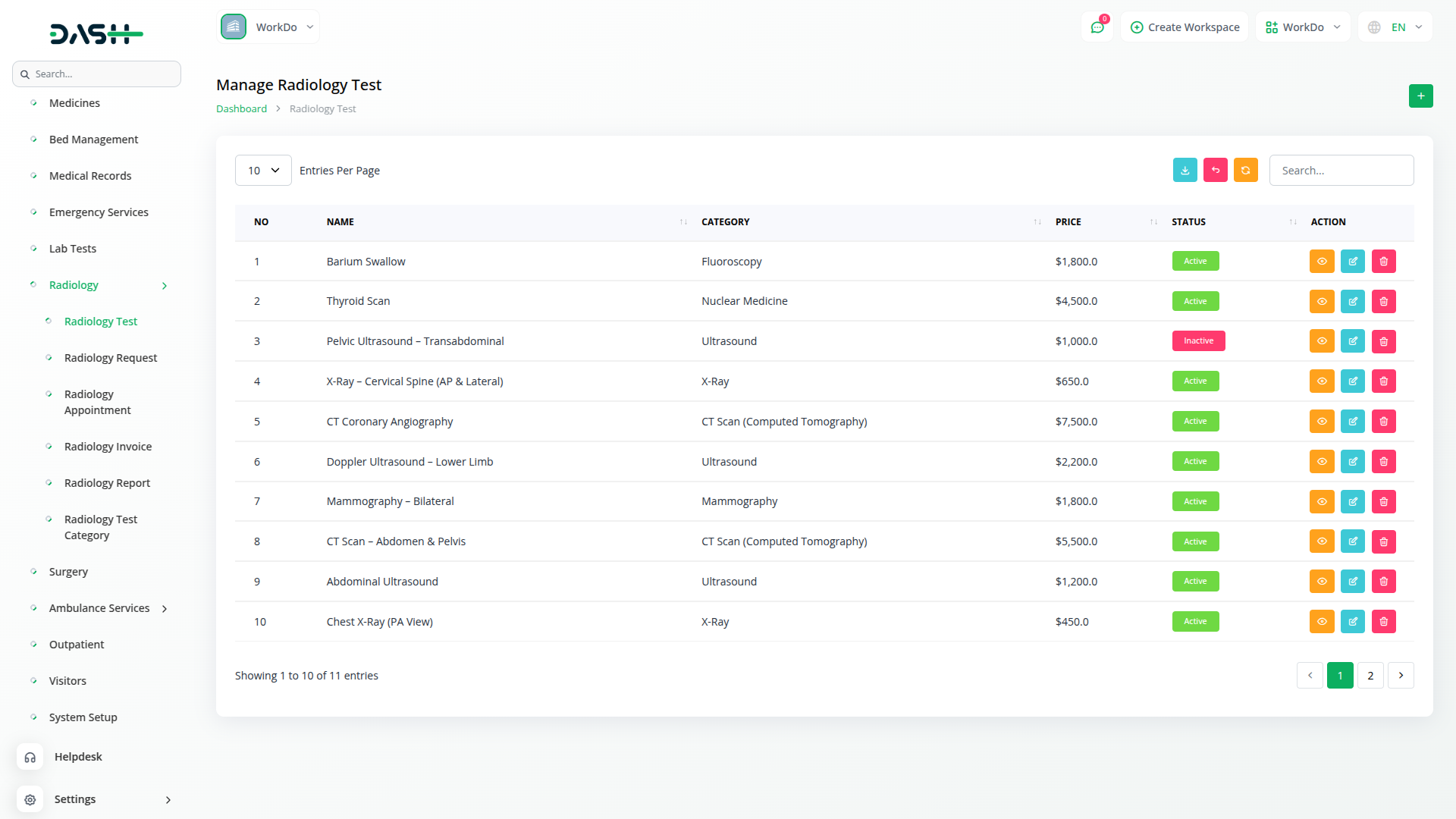The width and height of the screenshot is (1456, 819).
Task: Open the chat messages icon in header
Action: coord(1097,27)
